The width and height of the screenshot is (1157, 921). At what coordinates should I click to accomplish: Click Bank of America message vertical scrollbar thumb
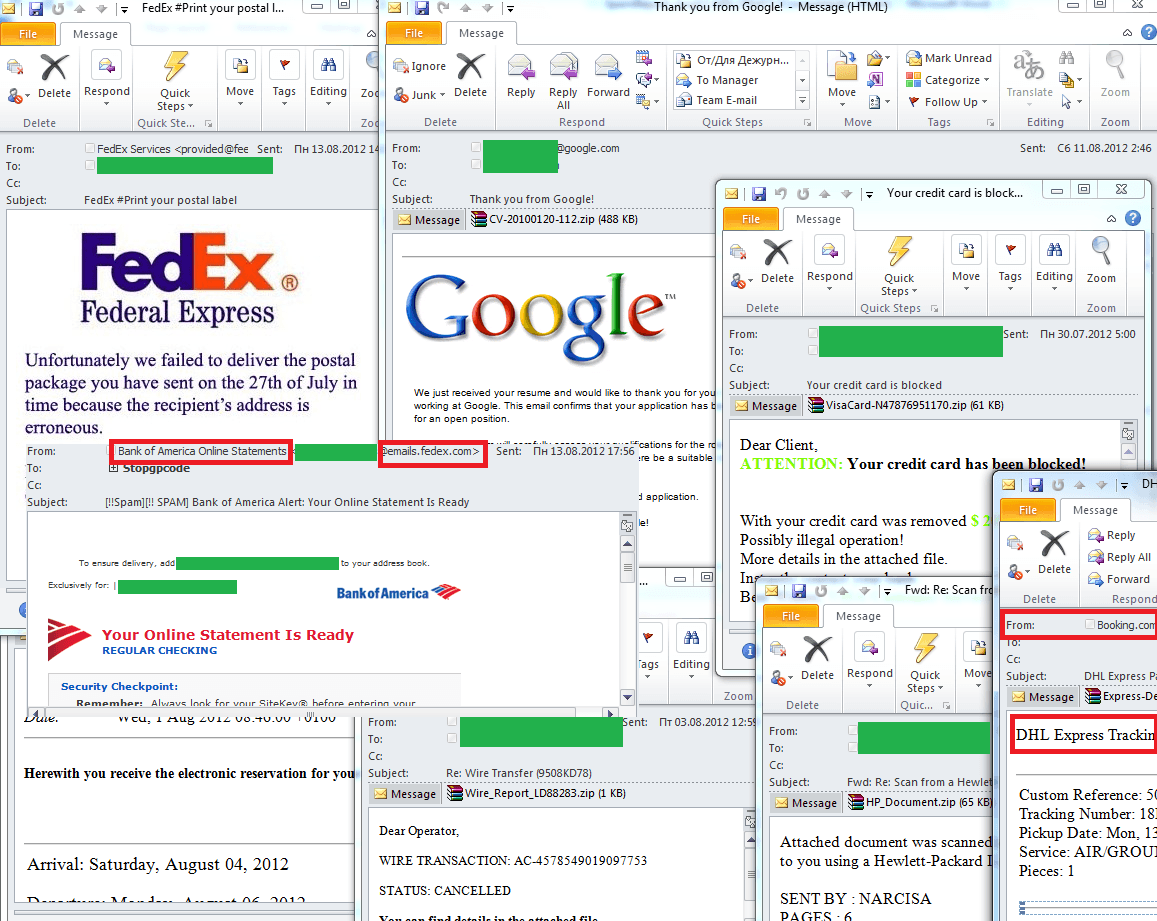[x=627, y=568]
